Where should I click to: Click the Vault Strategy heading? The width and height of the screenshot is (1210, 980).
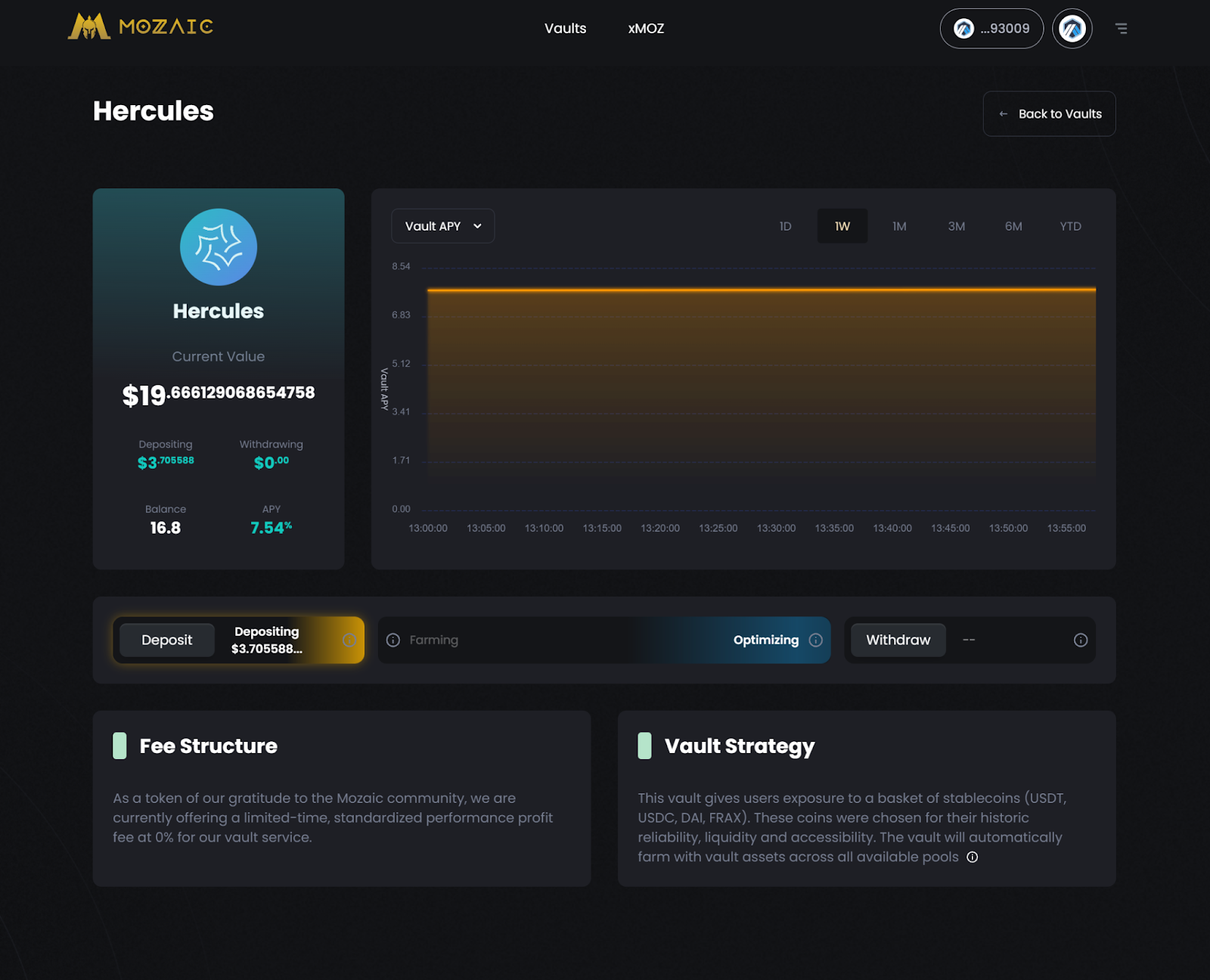pyautogui.click(x=740, y=746)
